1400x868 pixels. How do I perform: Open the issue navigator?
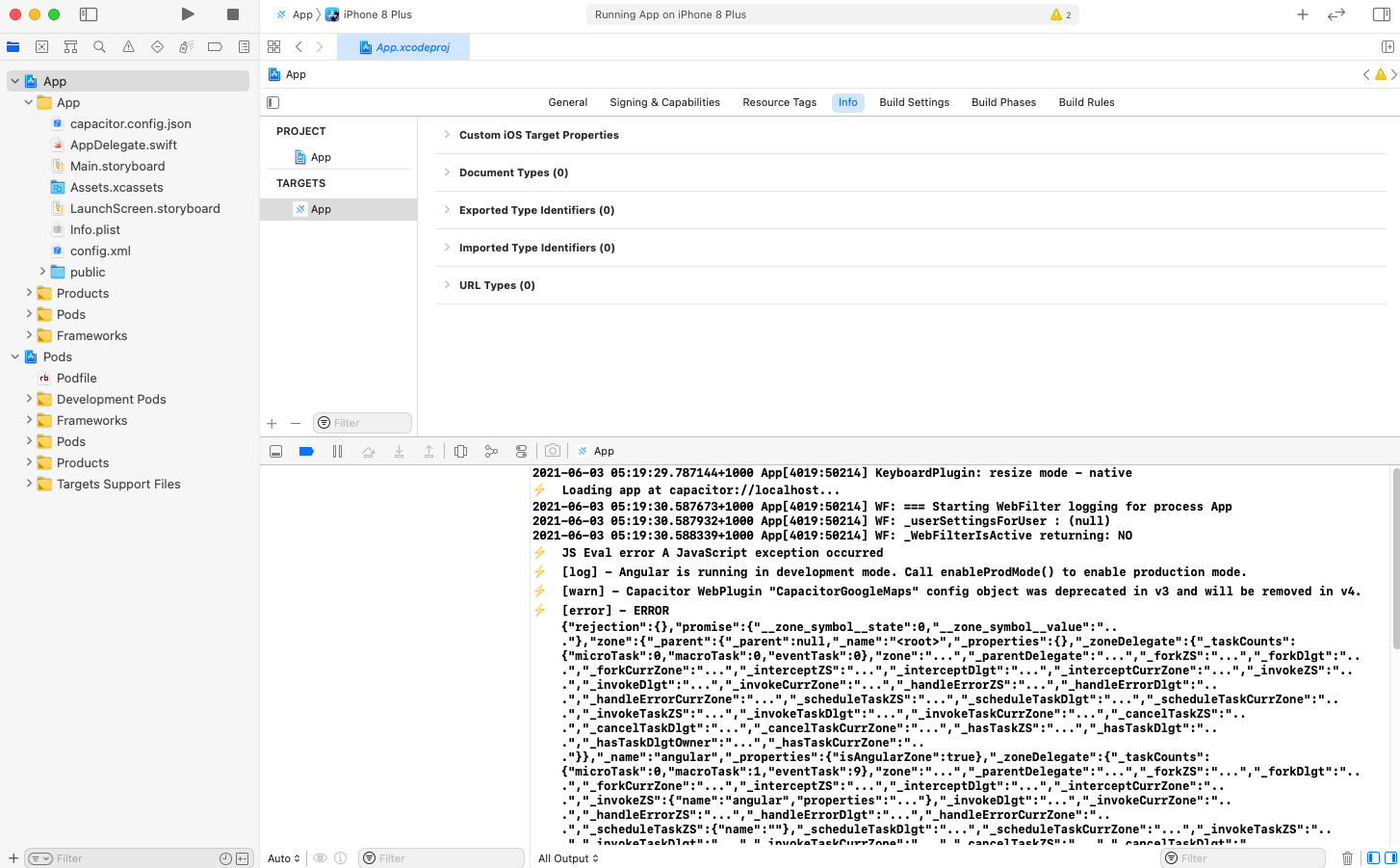128,46
